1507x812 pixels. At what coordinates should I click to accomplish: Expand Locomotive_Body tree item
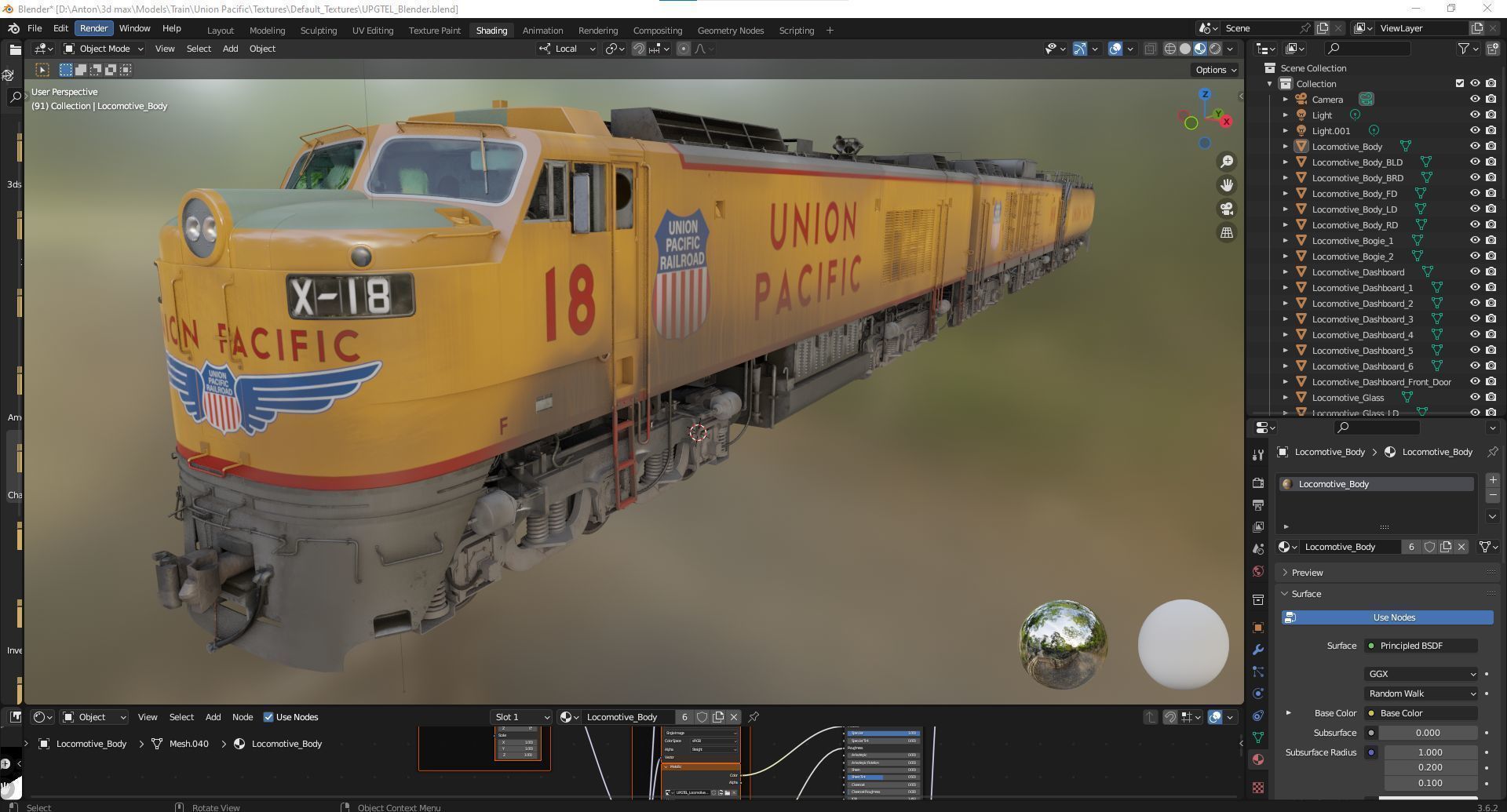click(x=1286, y=147)
